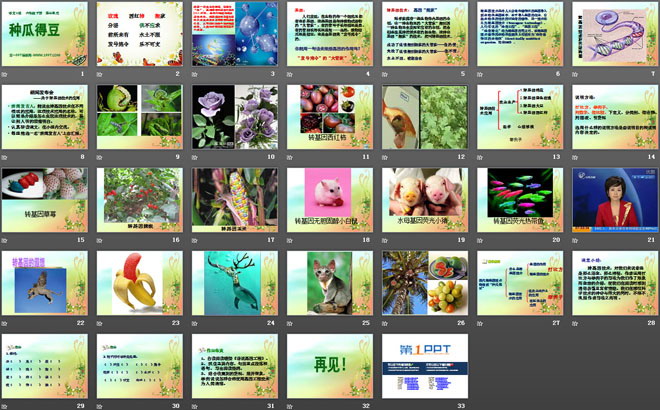Click the slide number label 5
This screenshot has width=660, height=410.
pyautogui.click(x=463, y=74)
